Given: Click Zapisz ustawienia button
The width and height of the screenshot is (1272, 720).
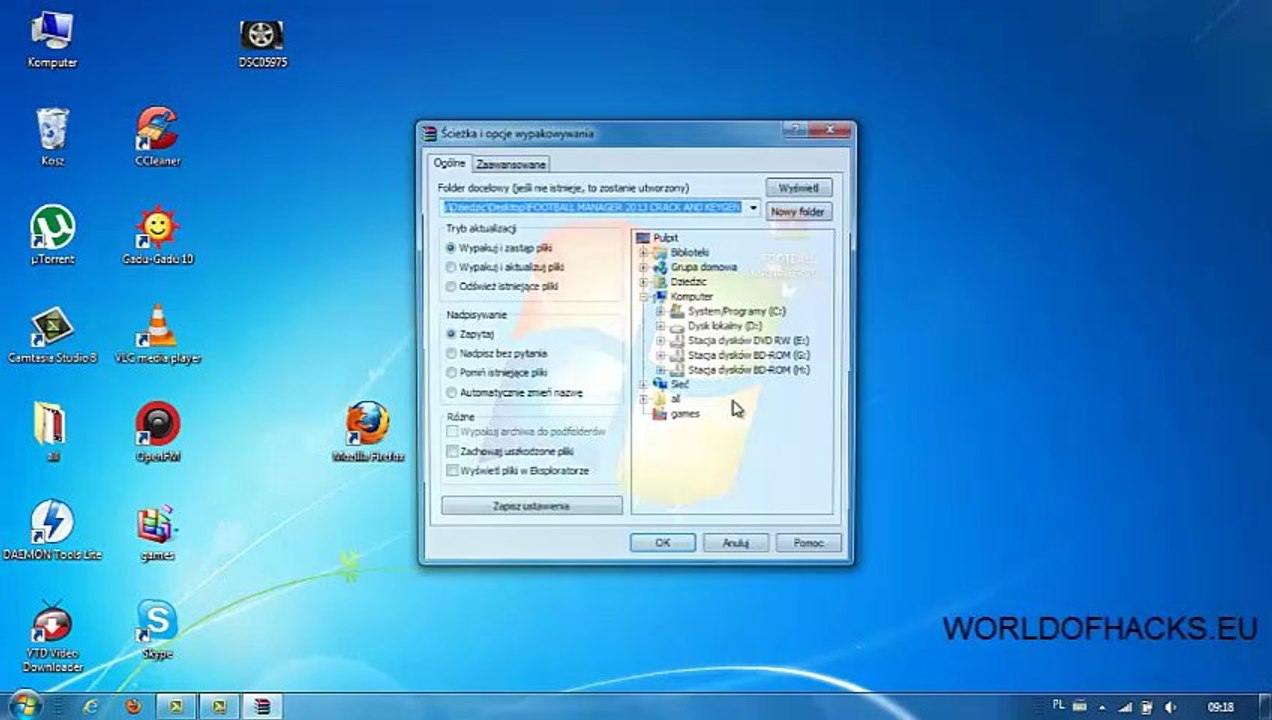Looking at the screenshot, I should [531, 506].
